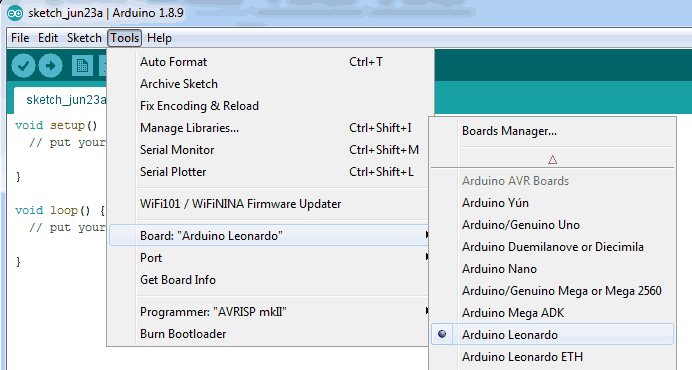Open the Edit menu

tap(48, 38)
